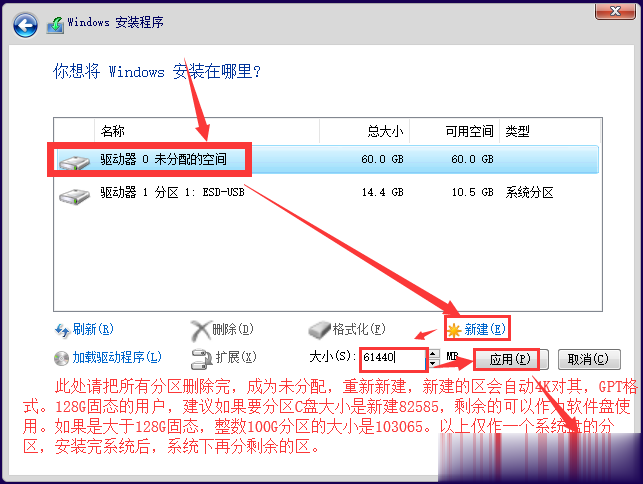This screenshot has height=484, width=643.
Task: Apply the partition size with 应用(P)
Action: [511, 359]
